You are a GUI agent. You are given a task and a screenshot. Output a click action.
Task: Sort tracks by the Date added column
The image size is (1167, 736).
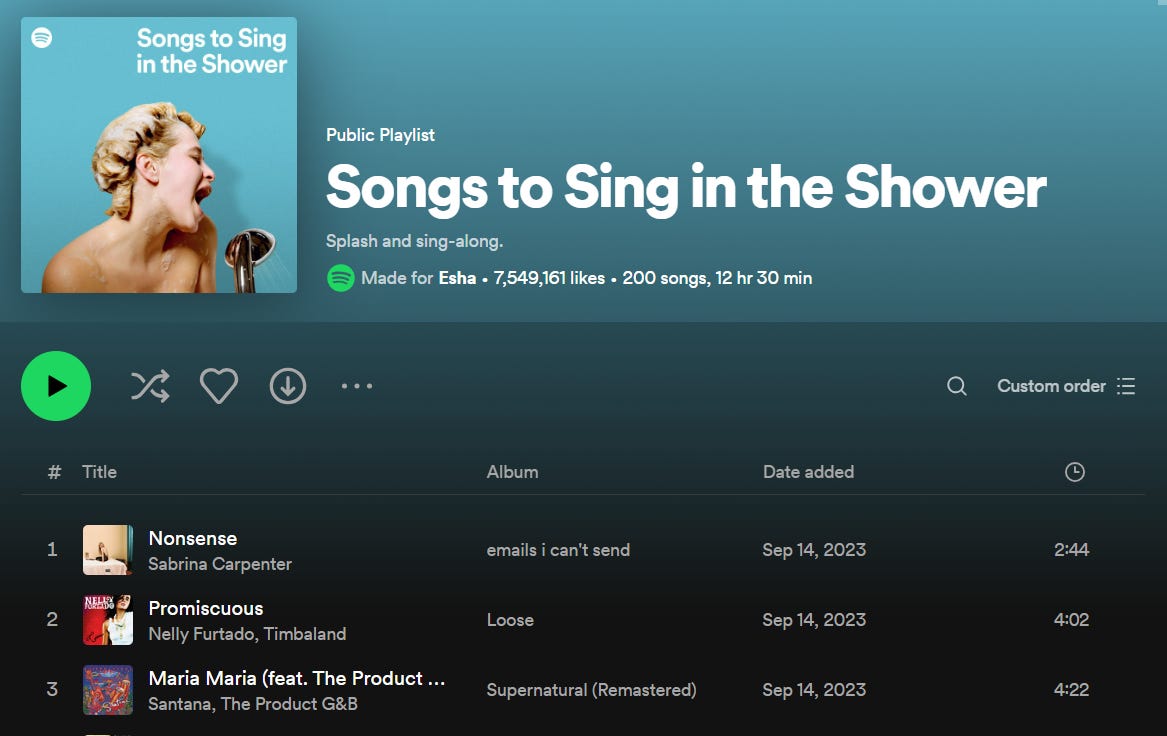[809, 471]
